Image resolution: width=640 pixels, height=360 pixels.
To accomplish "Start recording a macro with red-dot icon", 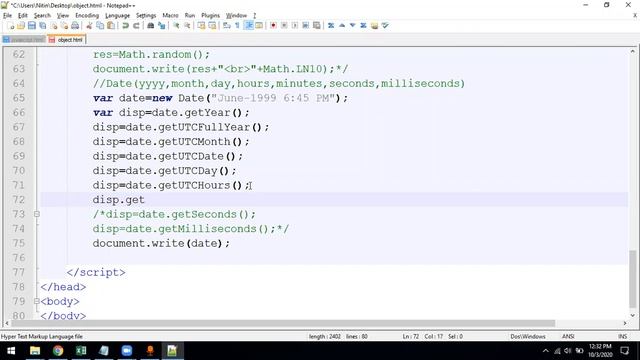I will click(273, 26).
